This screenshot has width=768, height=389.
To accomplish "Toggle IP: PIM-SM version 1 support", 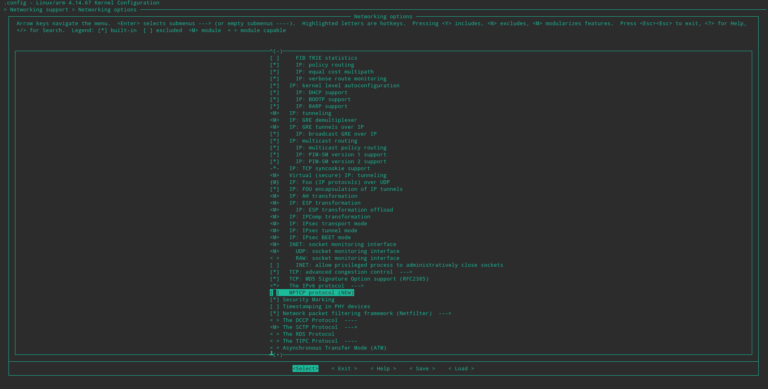I will tap(328, 154).
